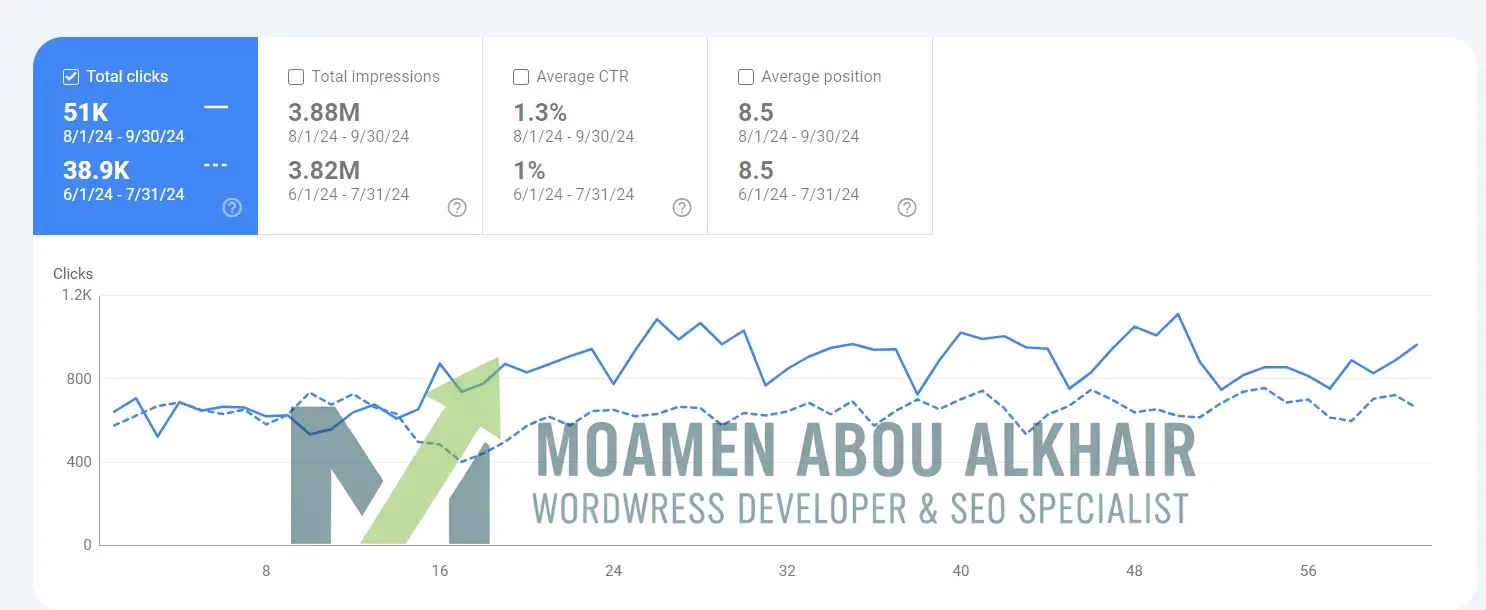
Task: Click the green arrow watermark logo
Action: coord(430,450)
